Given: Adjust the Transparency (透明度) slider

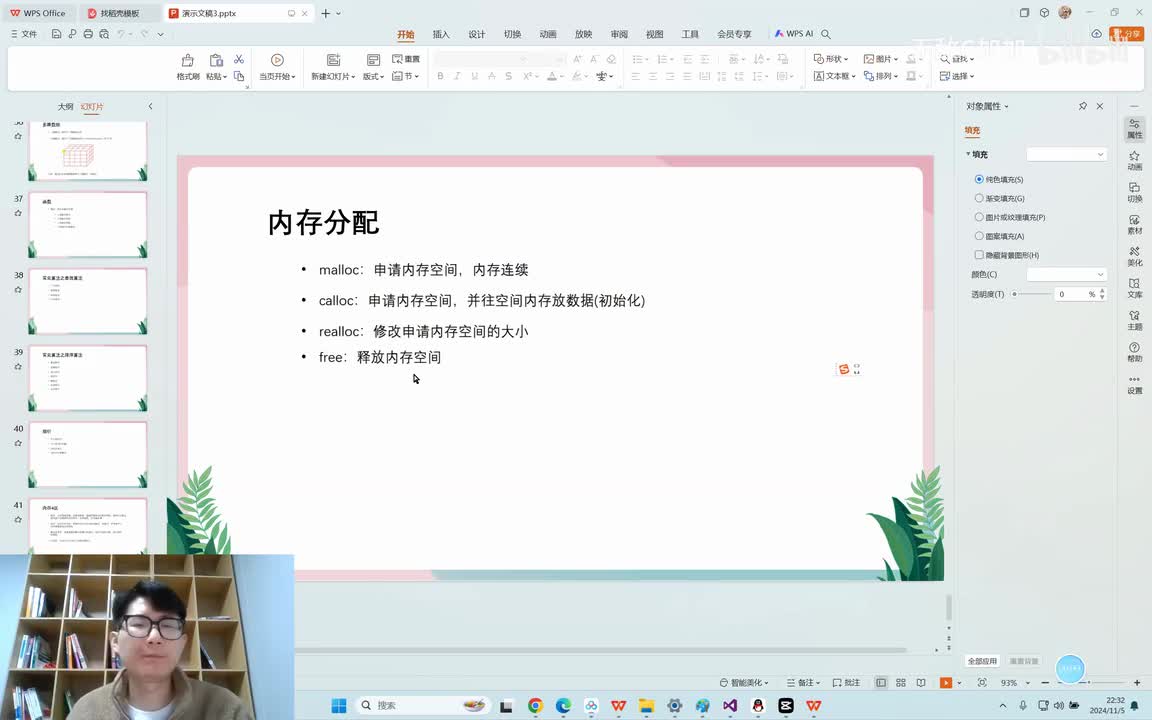Looking at the screenshot, I should (1032, 294).
